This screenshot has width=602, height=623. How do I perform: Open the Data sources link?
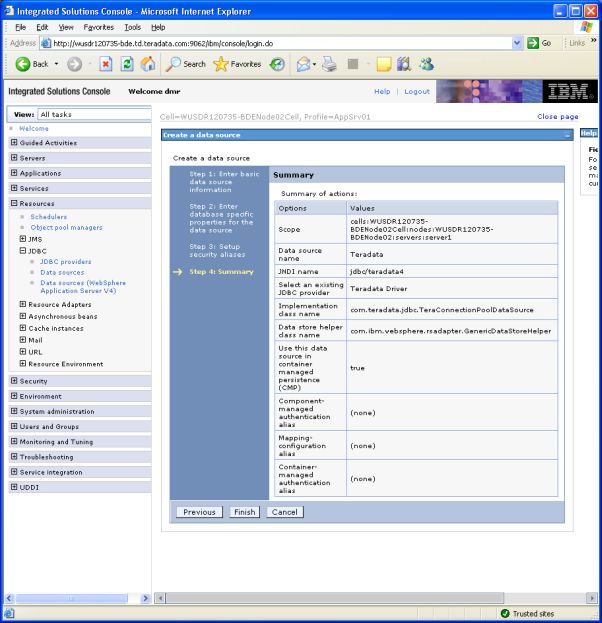coord(62,272)
